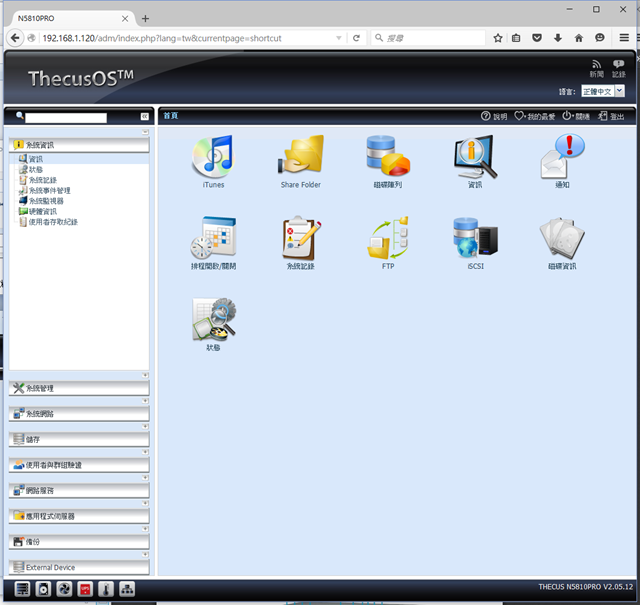Click the fan status icon in bottom bar
This screenshot has width=640, height=605.
point(64,589)
